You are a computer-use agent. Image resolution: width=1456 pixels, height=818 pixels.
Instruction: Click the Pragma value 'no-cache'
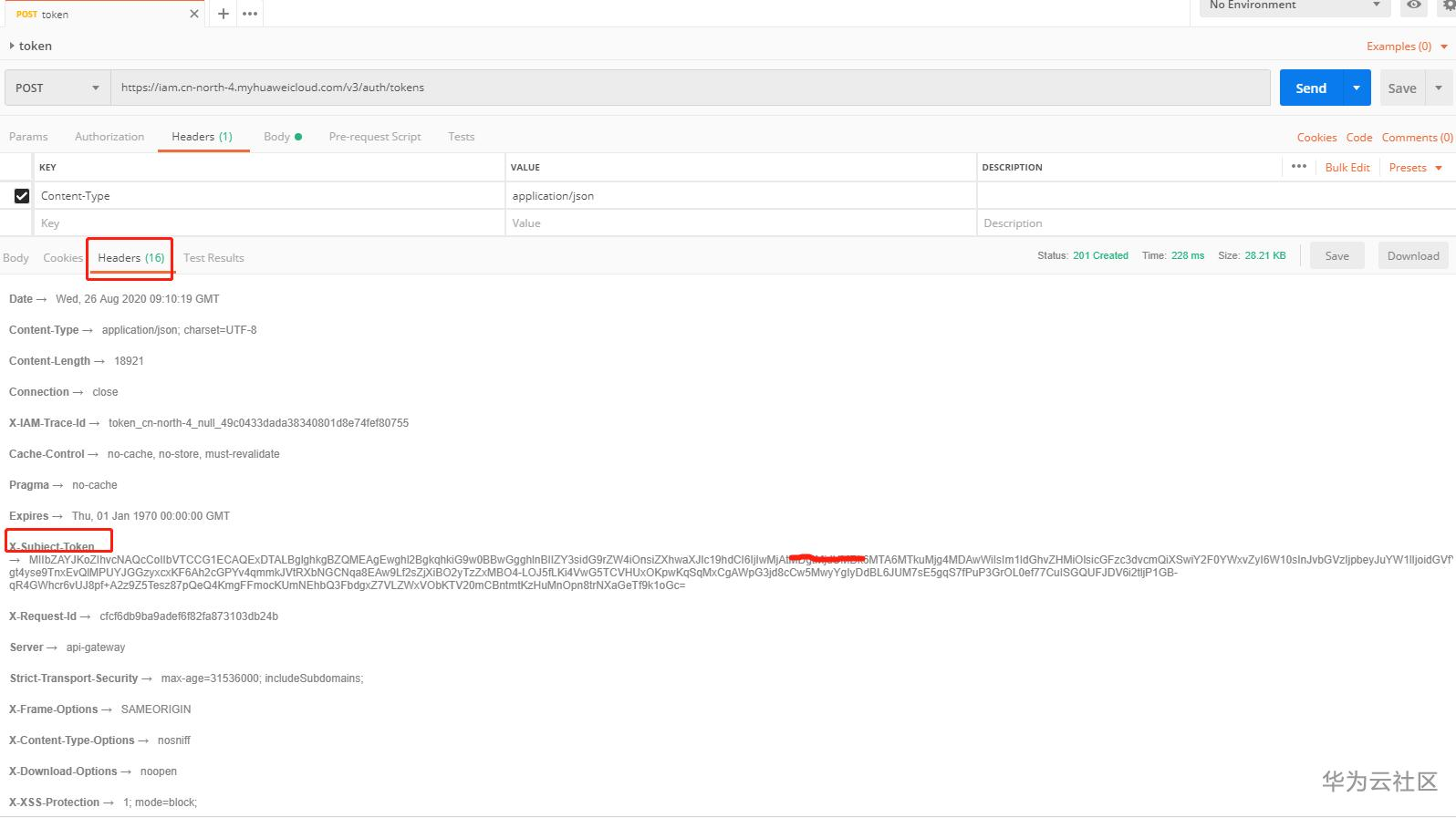coord(95,485)
